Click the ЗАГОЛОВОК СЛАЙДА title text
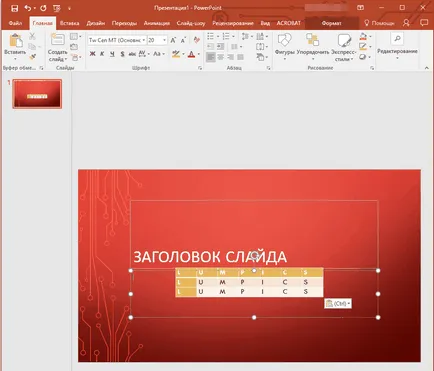 tap(210, 257)
